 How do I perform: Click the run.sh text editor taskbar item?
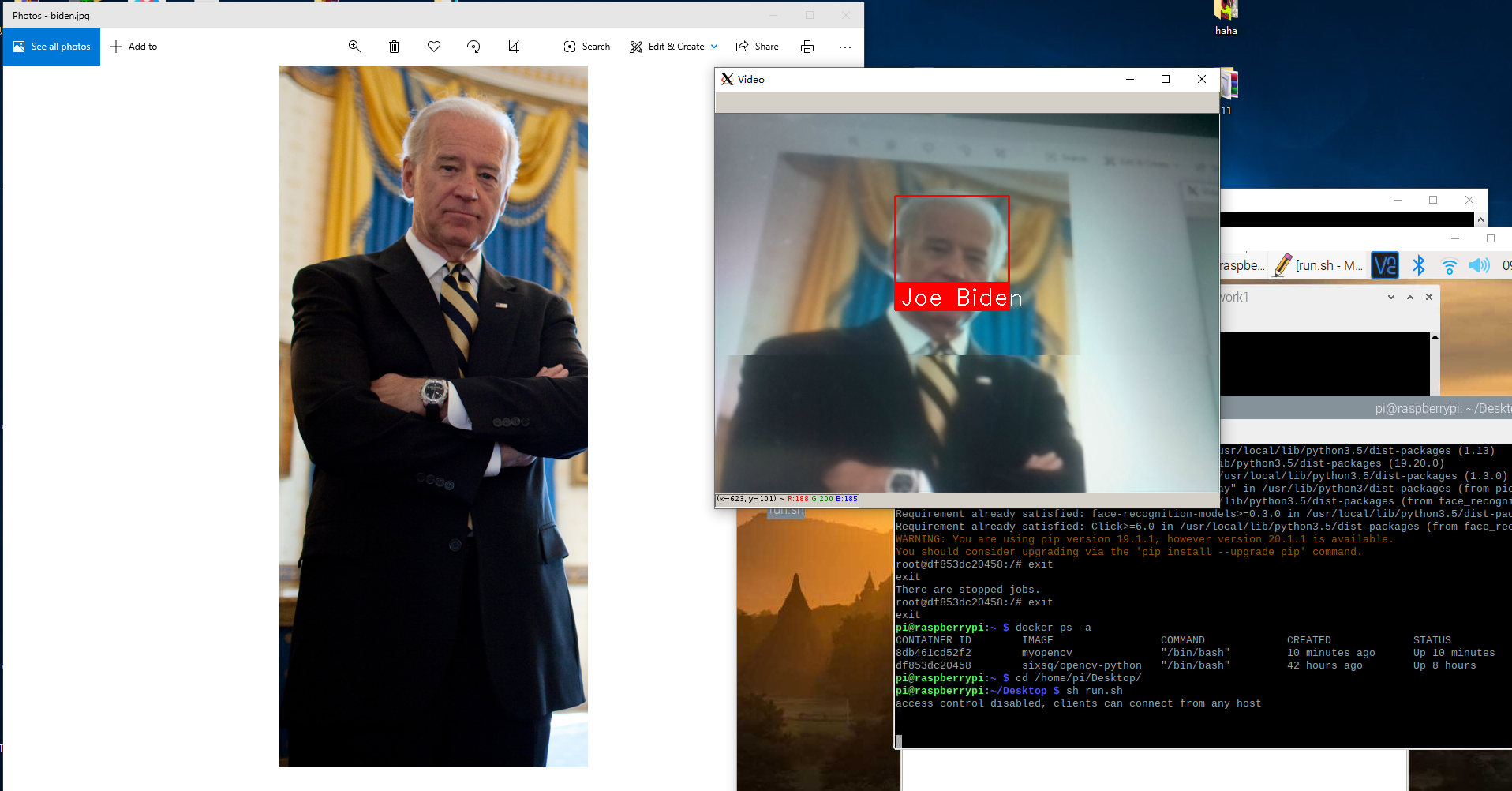coord(1319,265)
